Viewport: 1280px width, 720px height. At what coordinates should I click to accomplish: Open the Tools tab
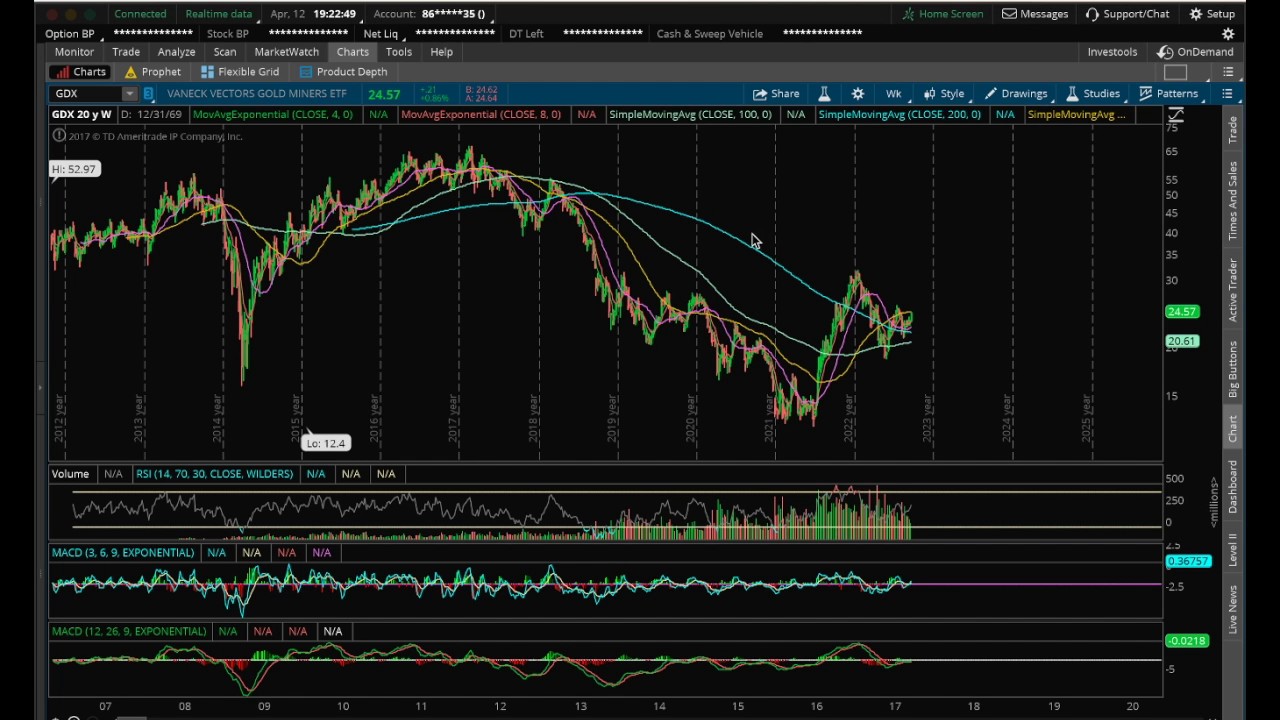click(399, 52)
